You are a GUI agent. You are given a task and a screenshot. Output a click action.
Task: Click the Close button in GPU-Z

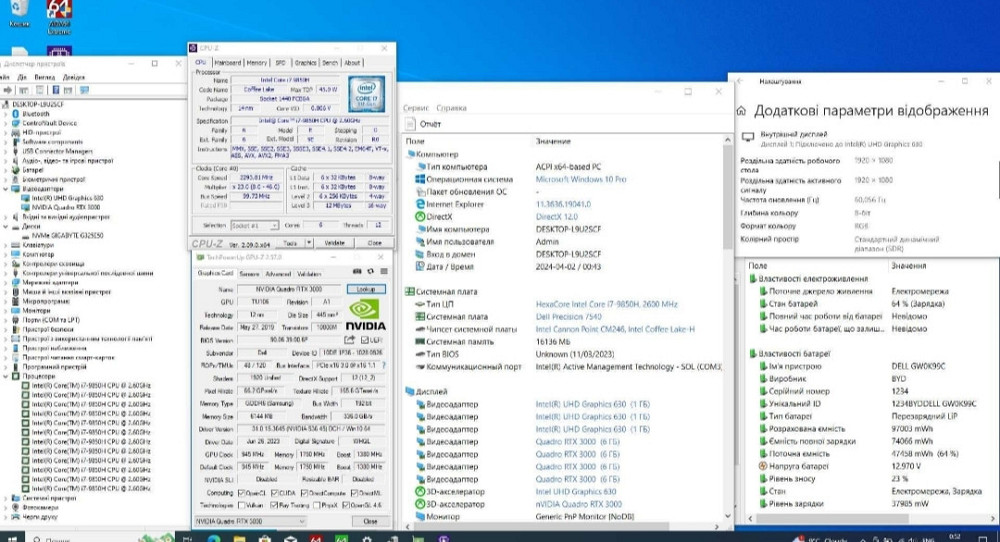coord(370,521)
